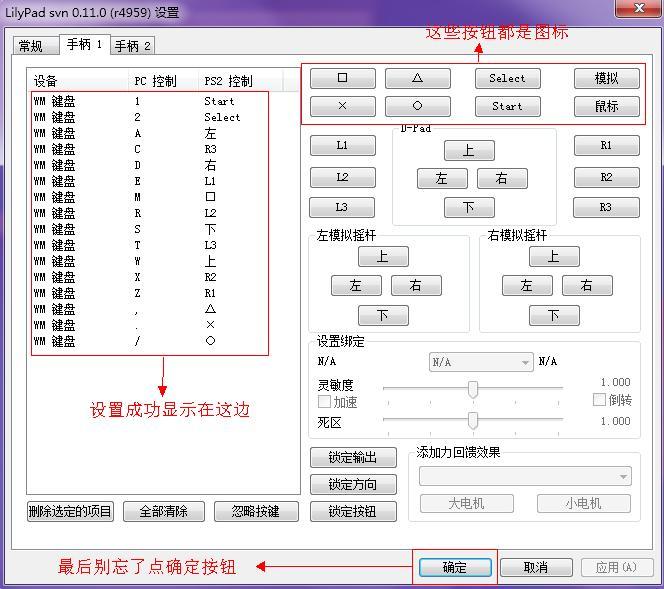Click 忽略按键 button
The height and width of the screenshot is (589, 664).
click(x=256, y=512)
